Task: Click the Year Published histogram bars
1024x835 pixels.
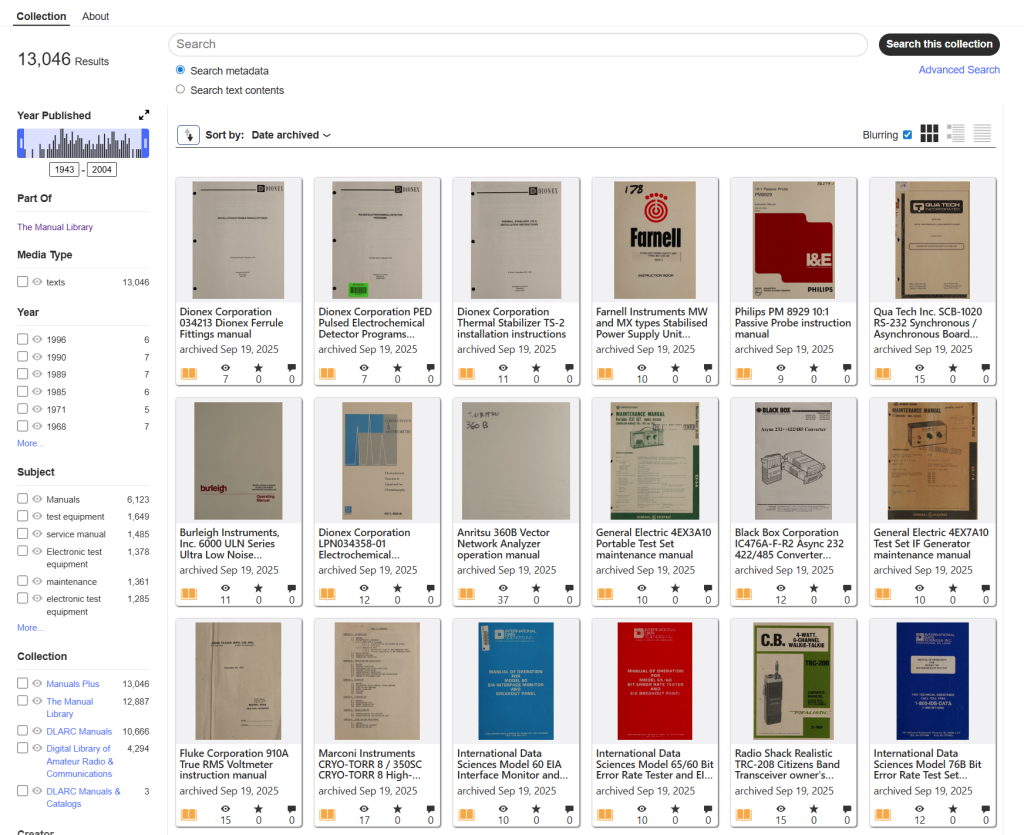Action: (83, 144)
